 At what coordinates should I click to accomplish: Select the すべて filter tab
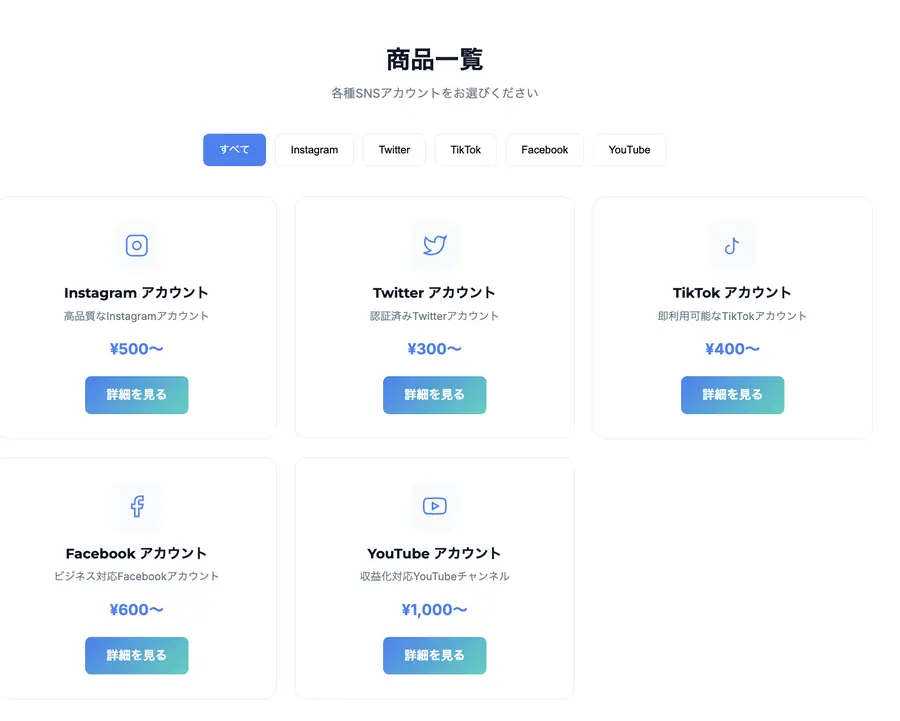[234, 150]
